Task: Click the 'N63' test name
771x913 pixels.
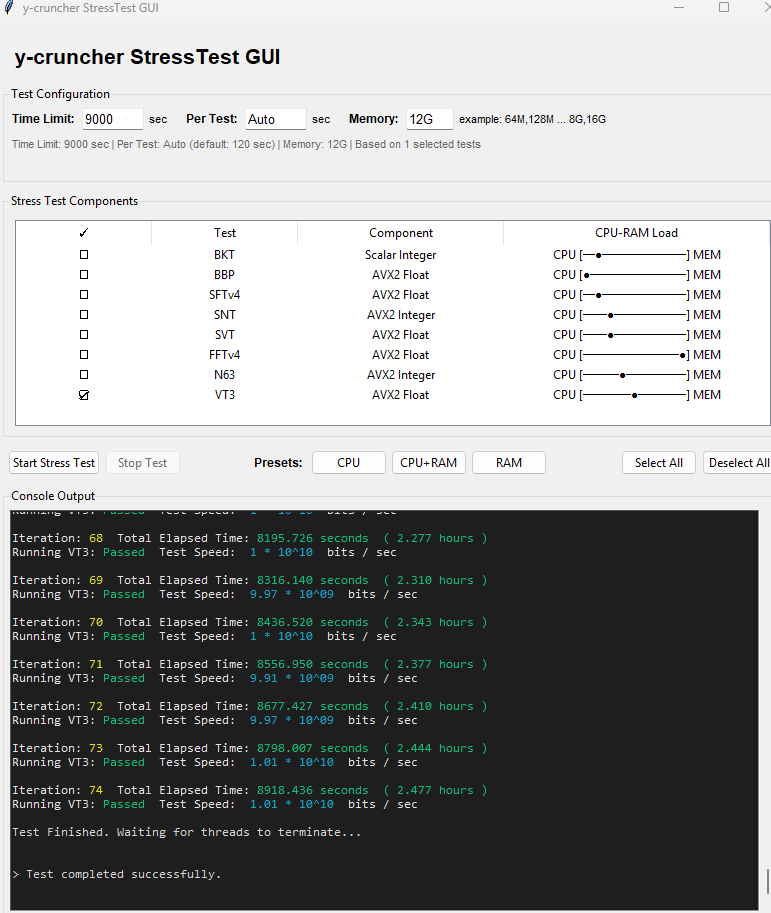Action: [x=225, y=375]
